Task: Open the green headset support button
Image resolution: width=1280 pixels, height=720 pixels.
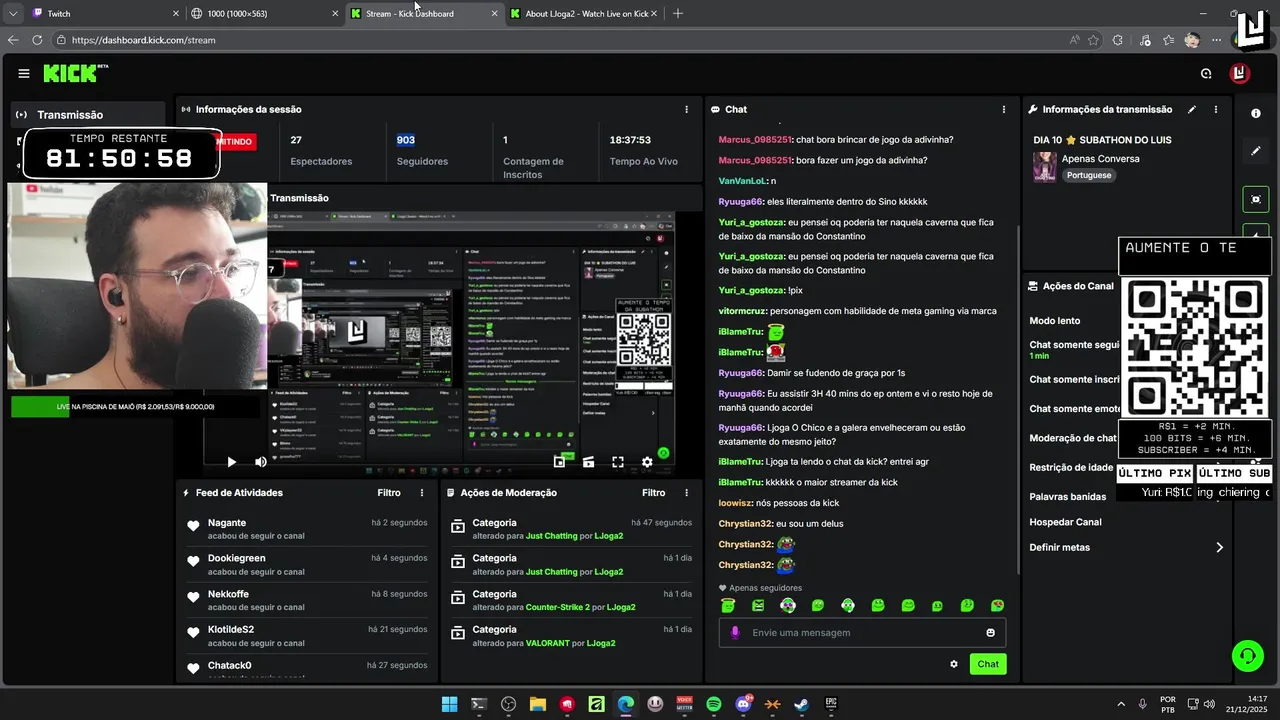Action: (1247, 656)
